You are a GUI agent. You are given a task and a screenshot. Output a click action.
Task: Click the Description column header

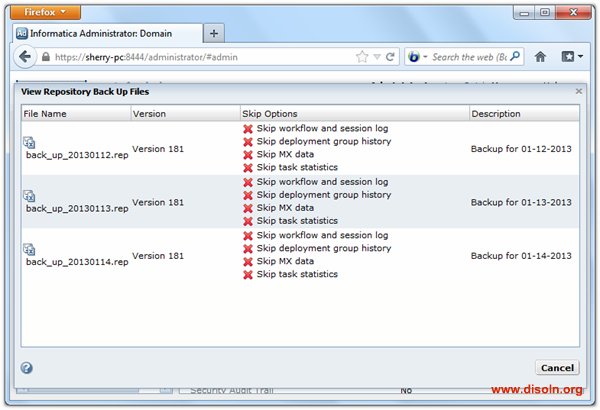click(x=525, y=114)
